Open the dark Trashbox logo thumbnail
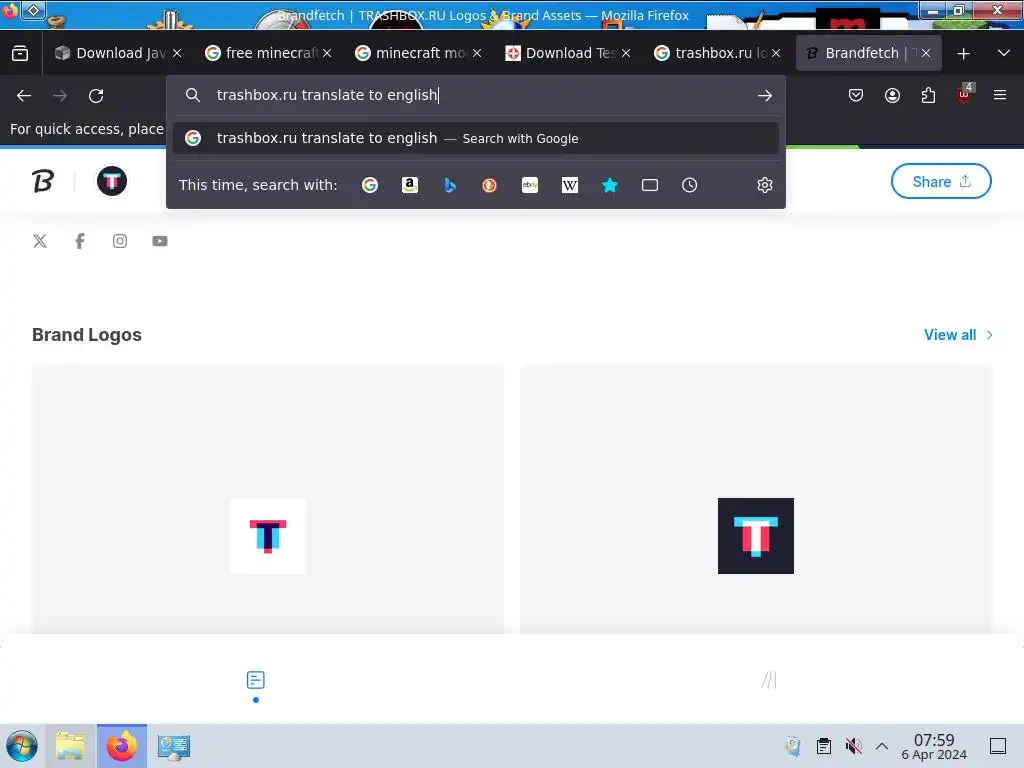This screenshot has height=768, width=1024. 756,536
